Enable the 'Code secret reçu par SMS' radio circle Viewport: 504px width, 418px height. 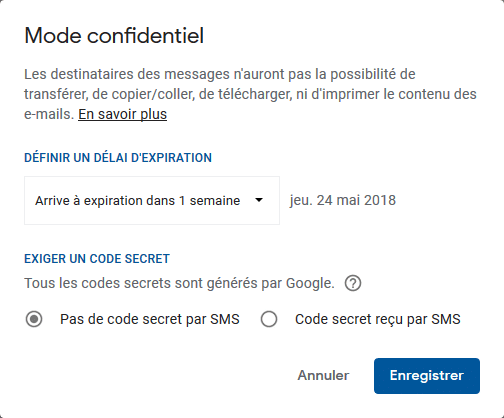click(269, 319)
